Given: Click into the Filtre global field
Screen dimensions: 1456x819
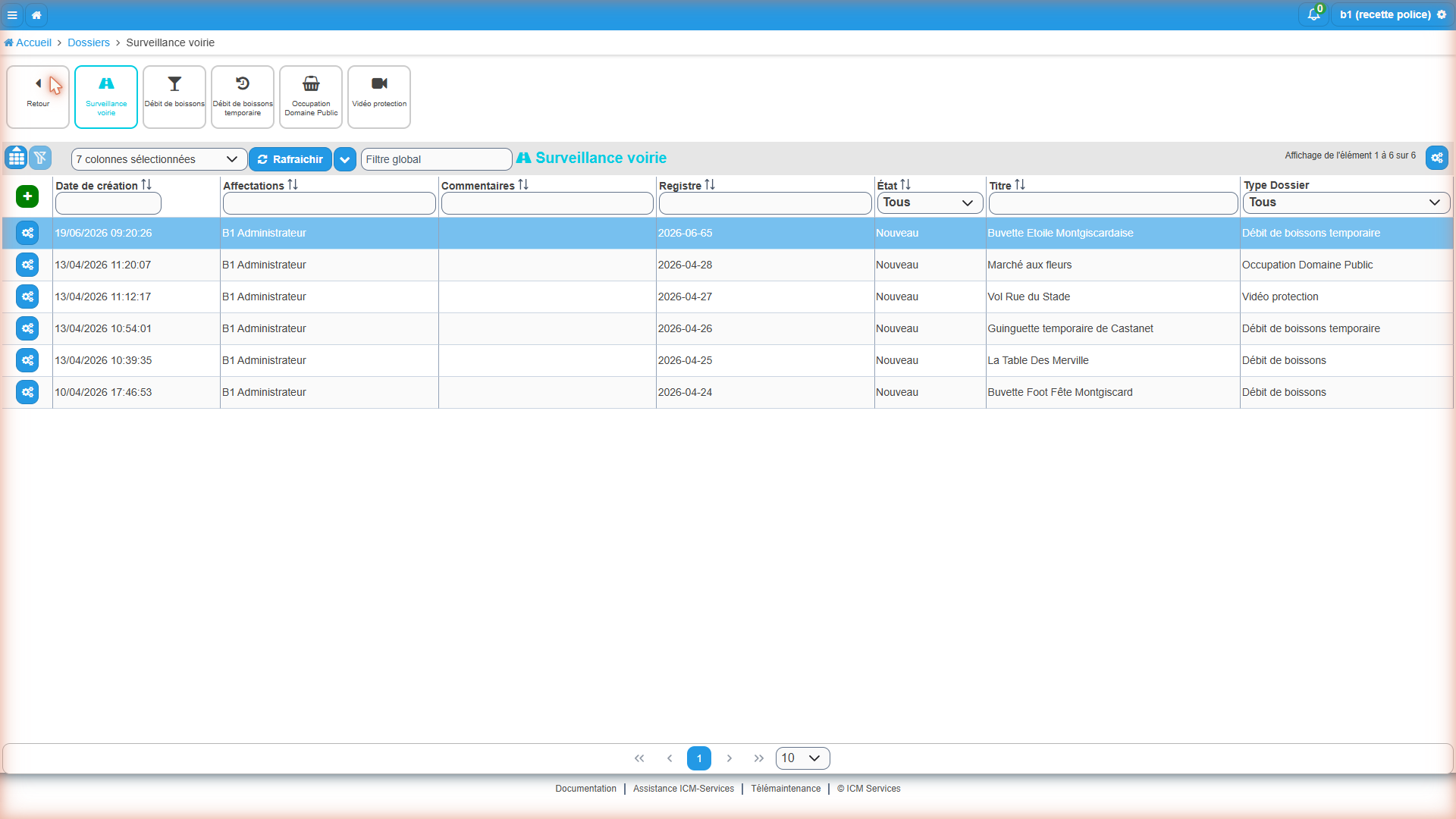Looking at the screenshot, I should tap(437, 159).
